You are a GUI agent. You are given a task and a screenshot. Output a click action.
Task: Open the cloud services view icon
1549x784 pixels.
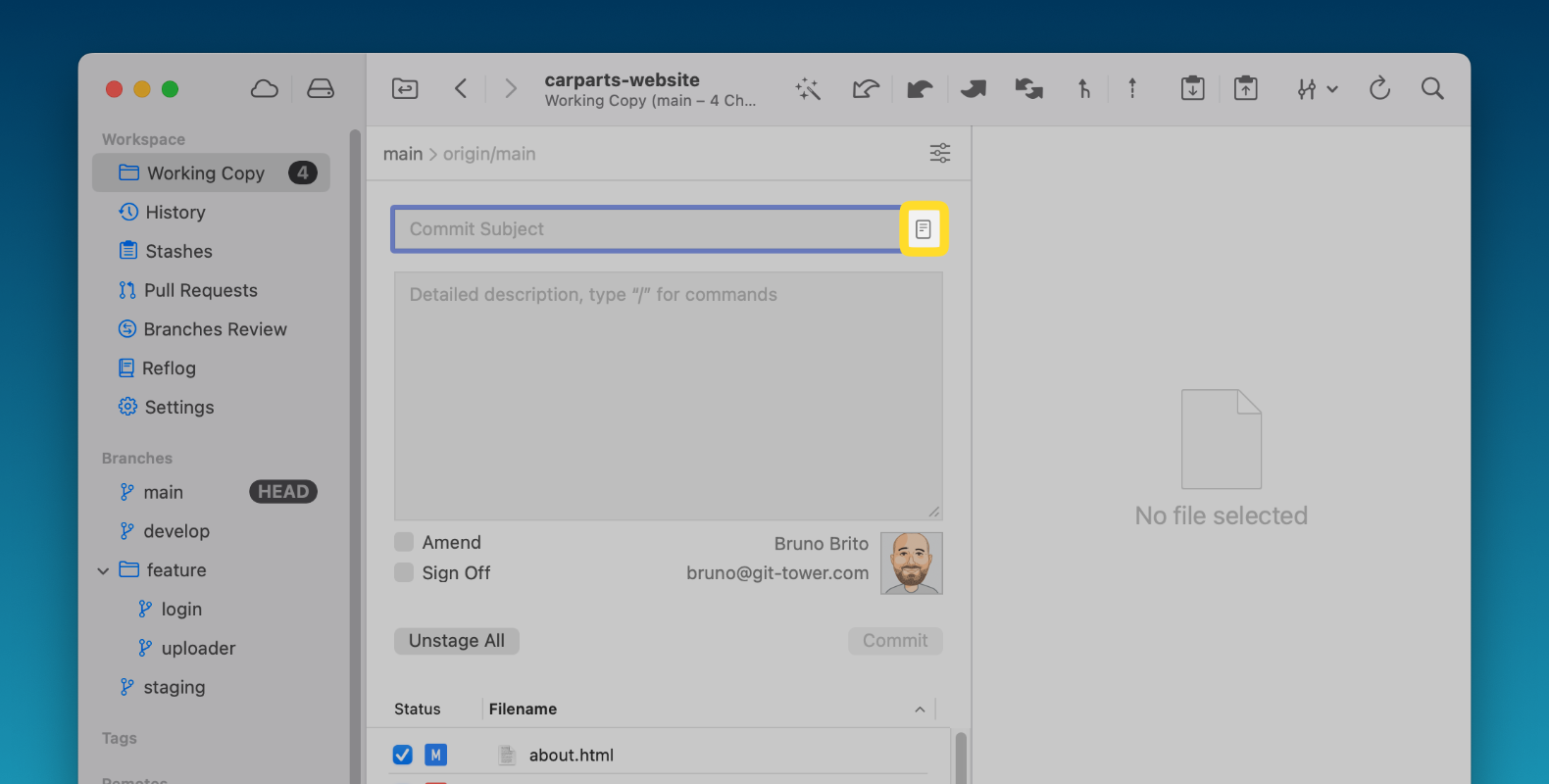coord(265,89)
